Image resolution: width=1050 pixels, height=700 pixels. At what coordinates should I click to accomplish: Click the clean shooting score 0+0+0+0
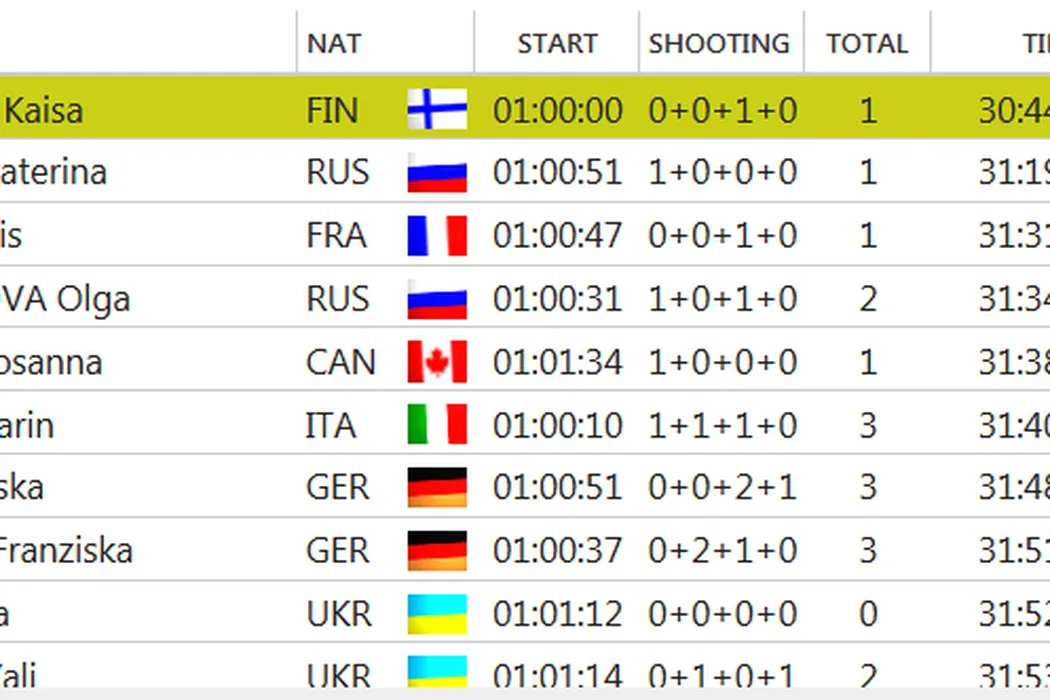[722, 613]
